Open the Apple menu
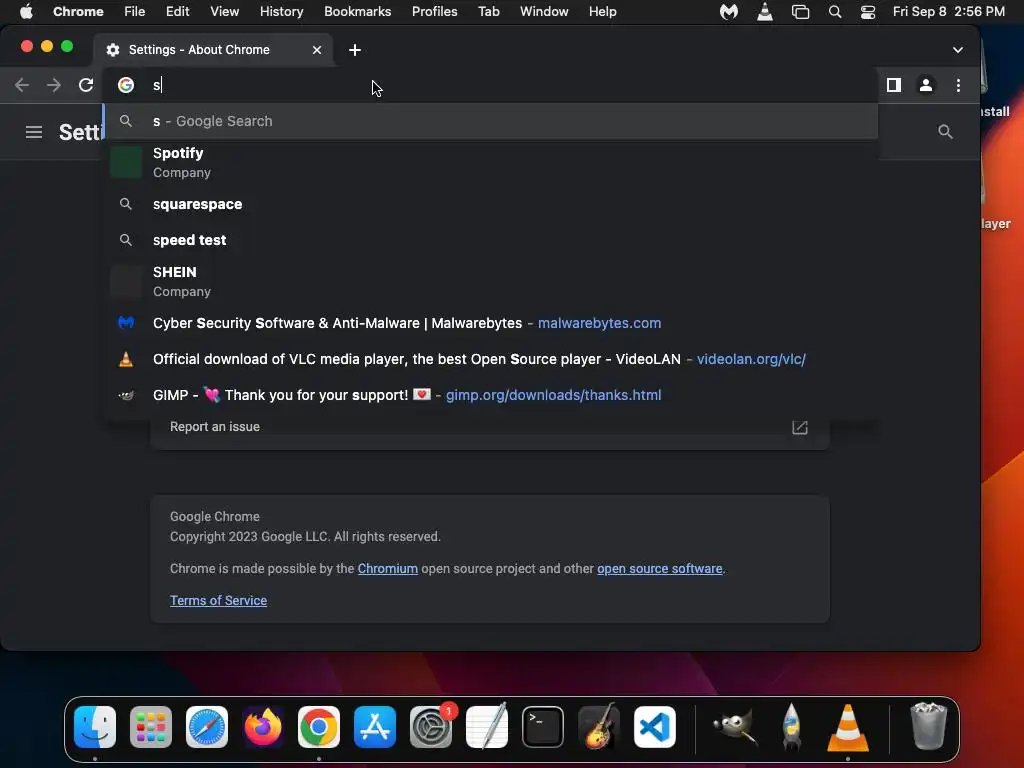The width and height of the screenshot is (1024, 768). (26, 11)
